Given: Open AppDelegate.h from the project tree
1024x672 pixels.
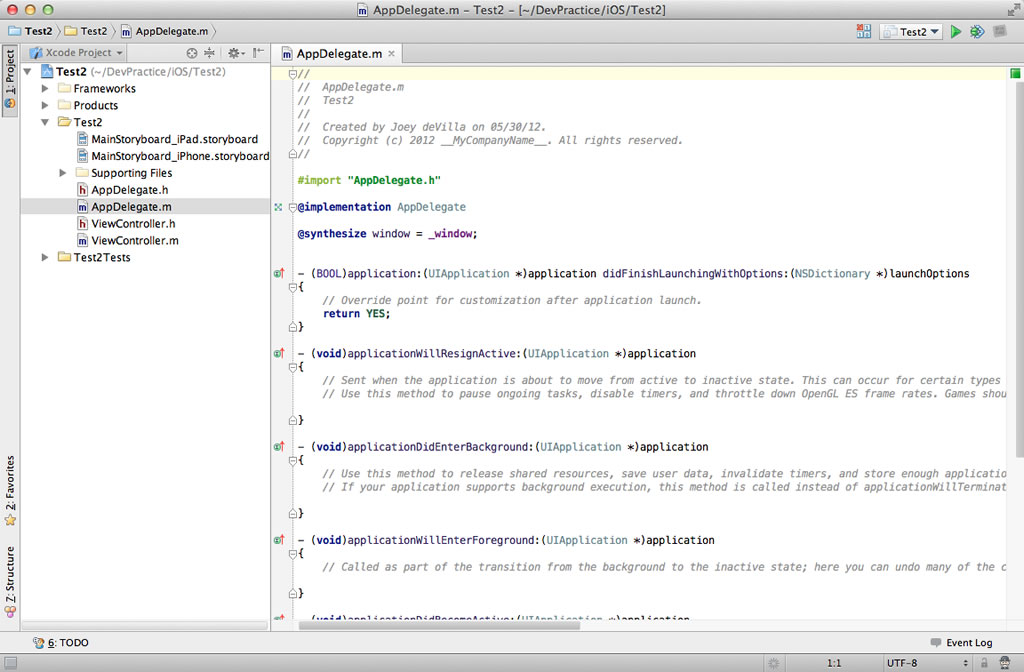Looking at the screenshot, I should (123, 190).
